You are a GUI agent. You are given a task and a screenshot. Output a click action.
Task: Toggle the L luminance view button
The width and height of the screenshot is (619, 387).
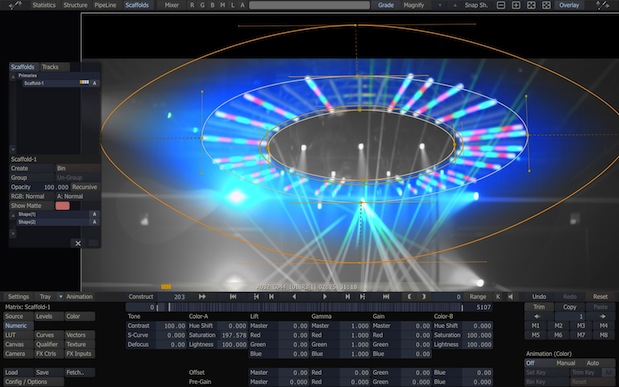click(233, 5)
